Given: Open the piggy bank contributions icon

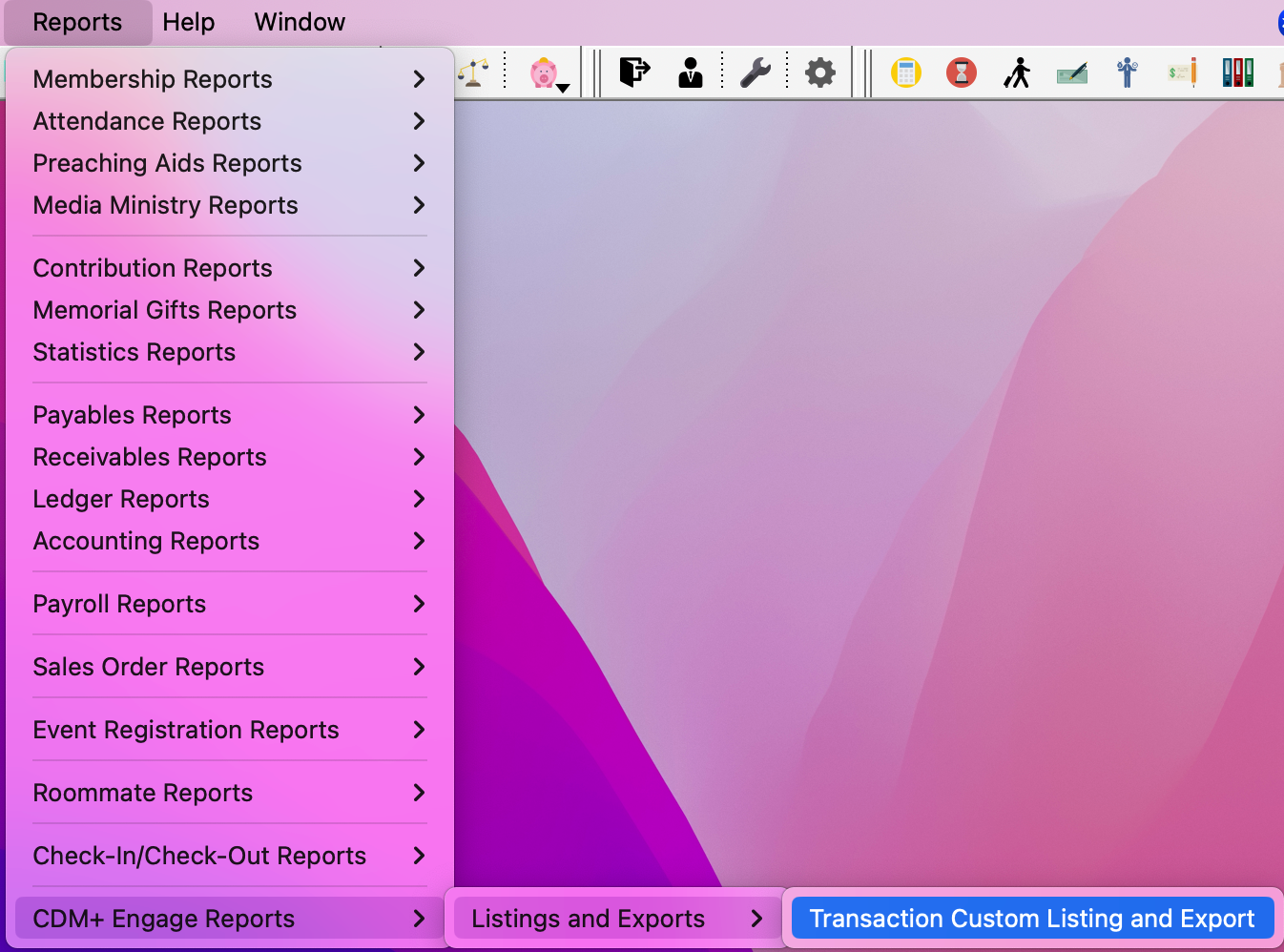Looking at the screenshot, I should click(542, 72).
